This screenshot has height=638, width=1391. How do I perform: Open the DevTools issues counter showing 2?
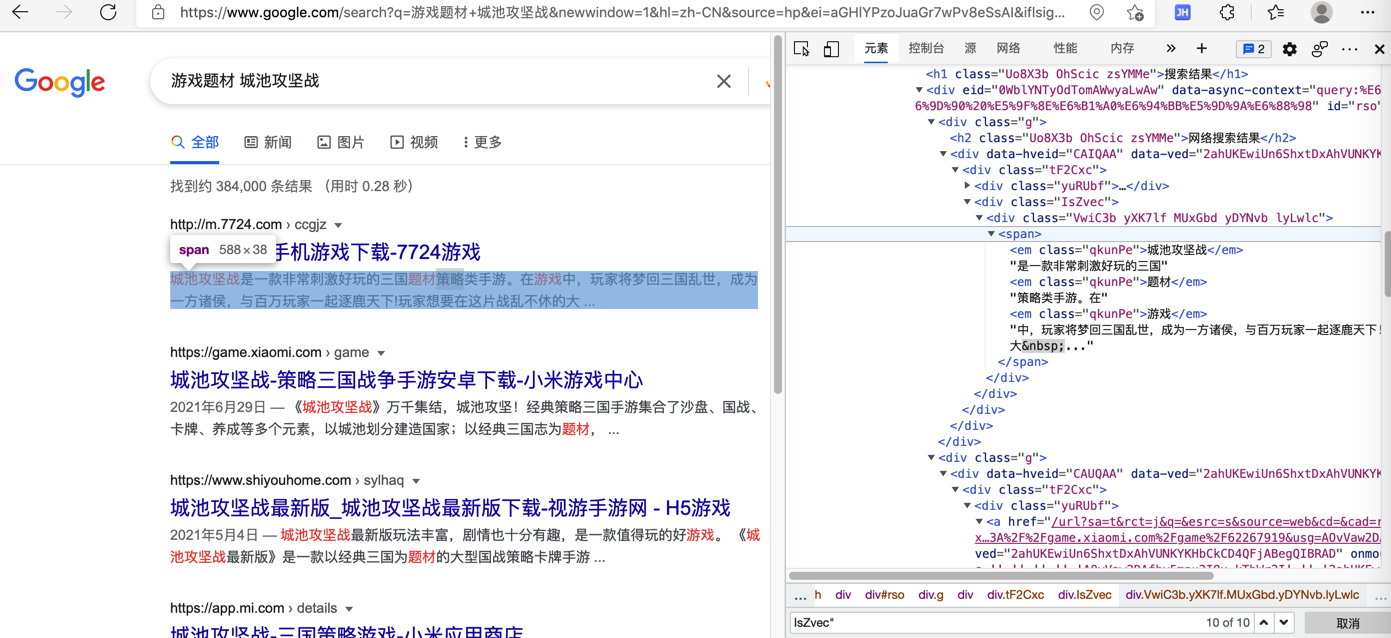[1253, 49]
